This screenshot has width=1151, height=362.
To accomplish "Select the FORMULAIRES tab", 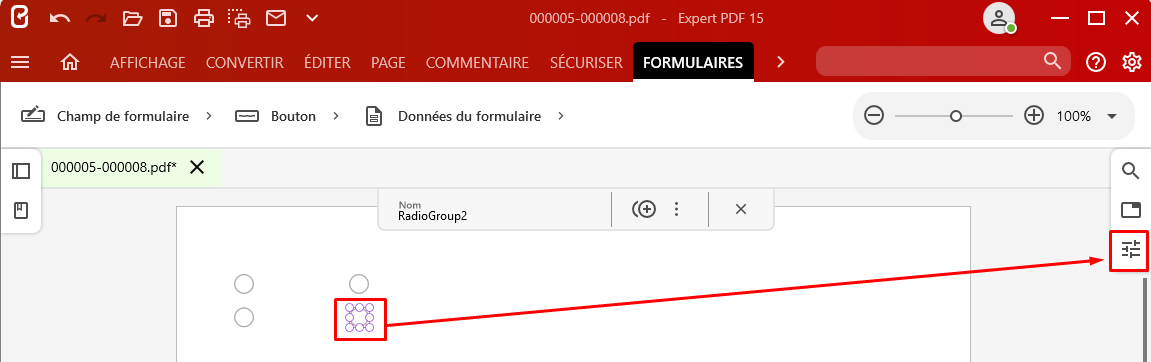I will pyautogui.click(x=693, y=62).
